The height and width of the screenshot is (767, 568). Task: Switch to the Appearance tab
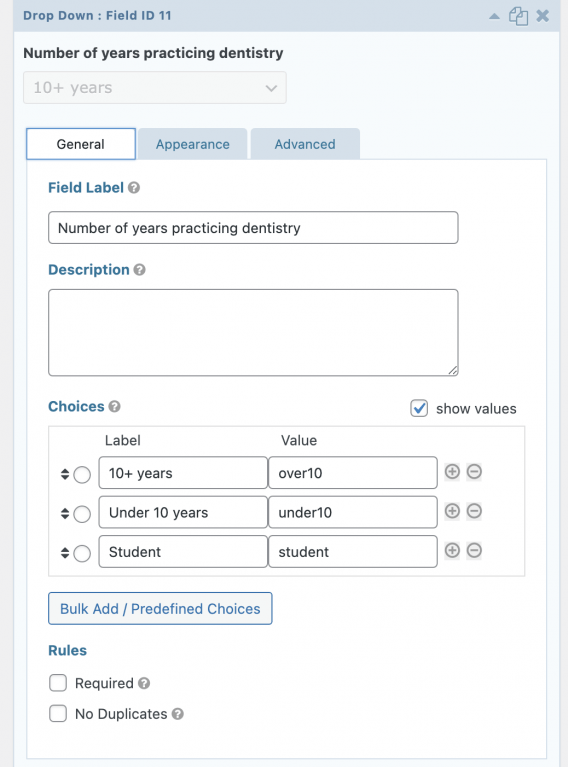point(193,144)
